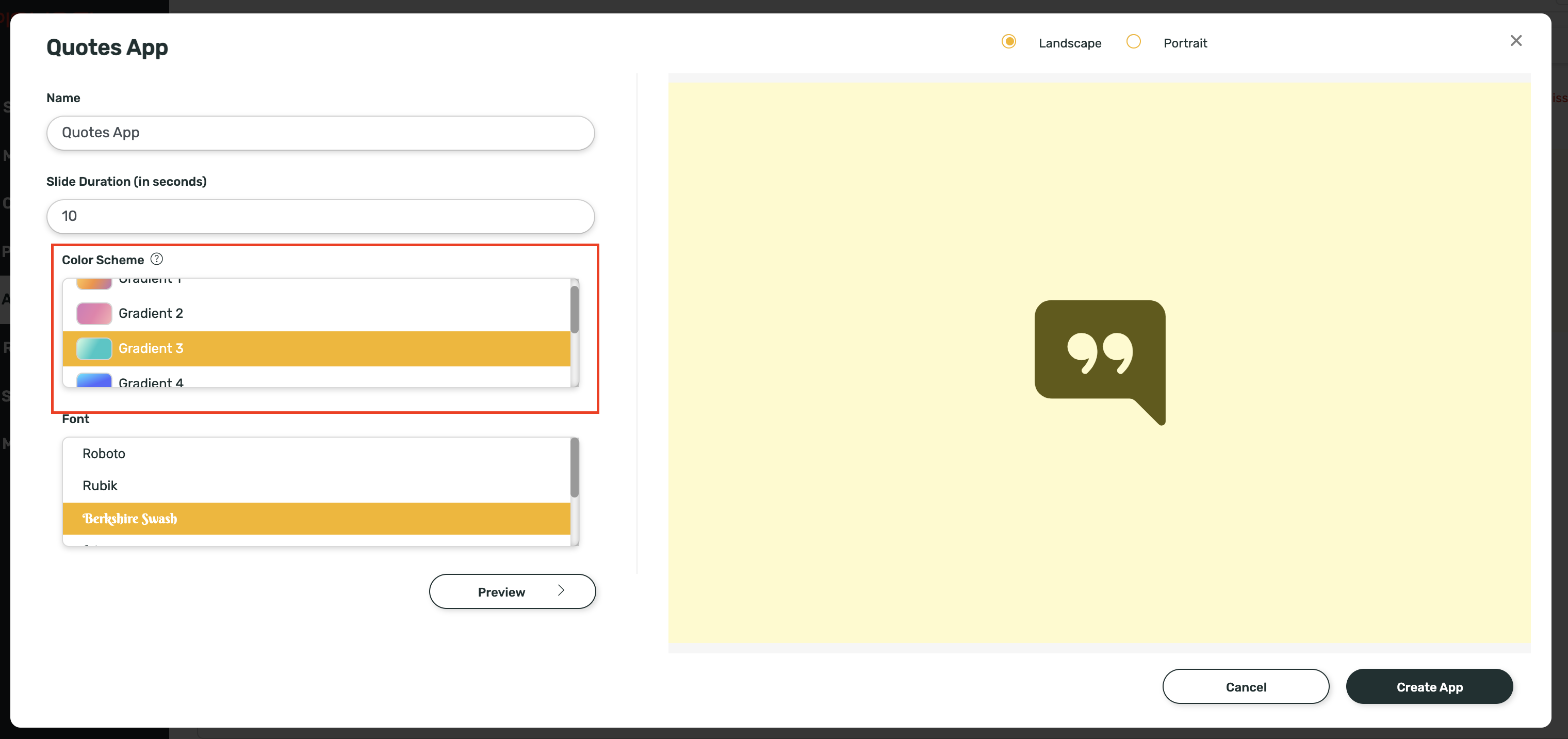The width and height of the screenshot is (1568, 739).
Task: Click the Slide Duration input field
Action: coord(320,216)
